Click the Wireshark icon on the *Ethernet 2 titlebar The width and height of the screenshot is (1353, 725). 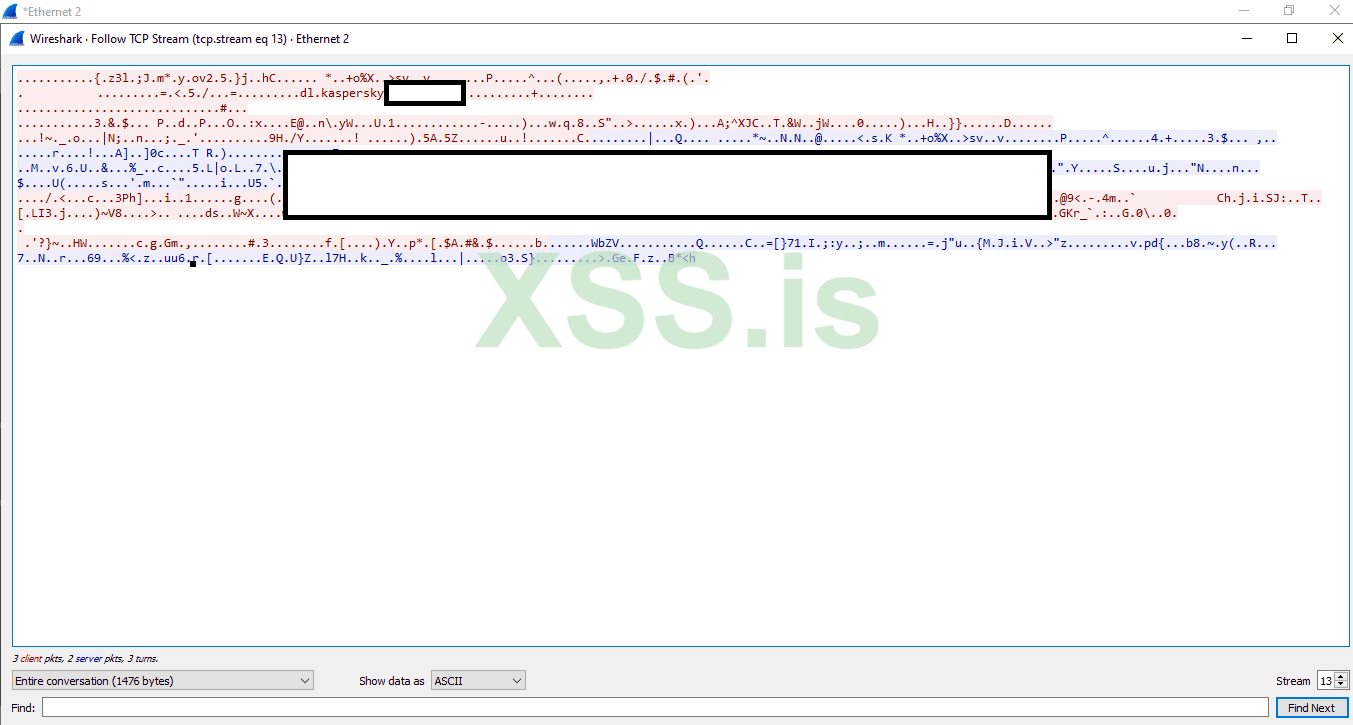11,10
